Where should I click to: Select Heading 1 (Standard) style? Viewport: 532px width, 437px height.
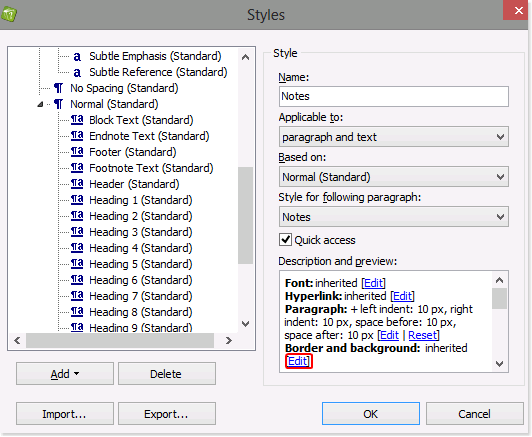[141, 200]
